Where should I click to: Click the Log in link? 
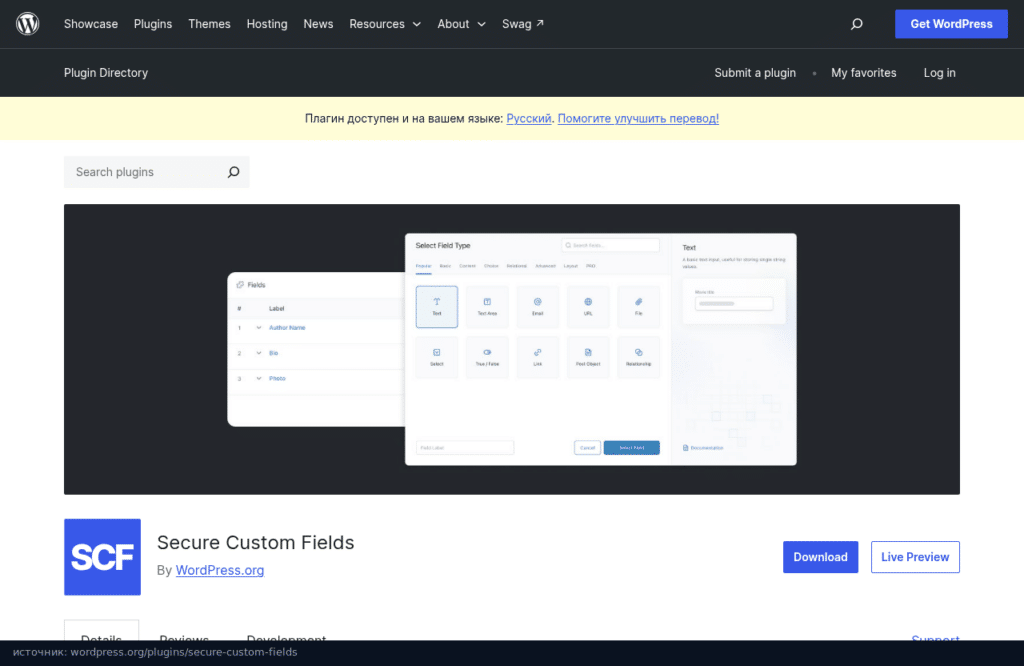click(939, 72)
